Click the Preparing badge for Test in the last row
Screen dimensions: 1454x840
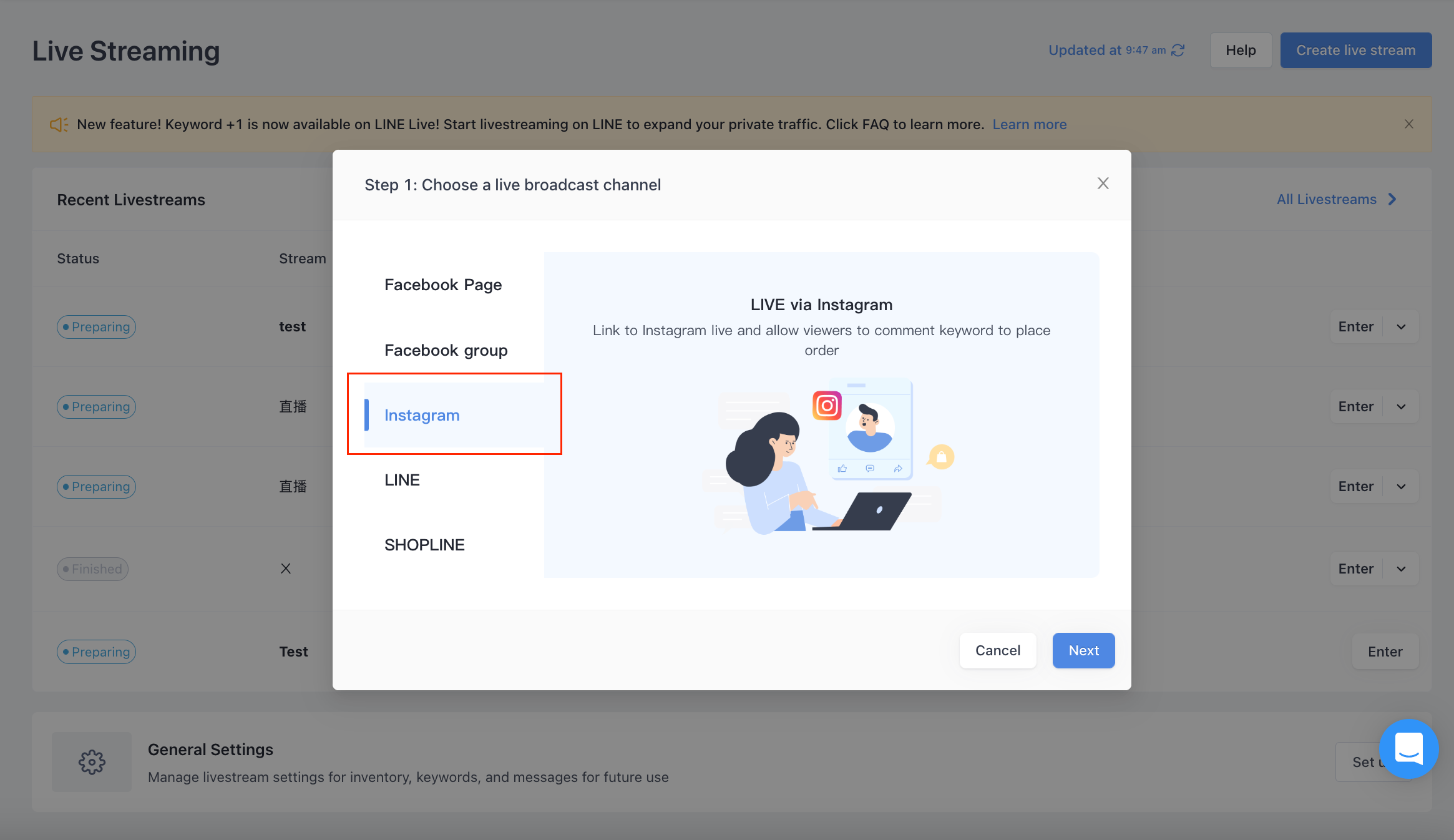coord(96,652)
